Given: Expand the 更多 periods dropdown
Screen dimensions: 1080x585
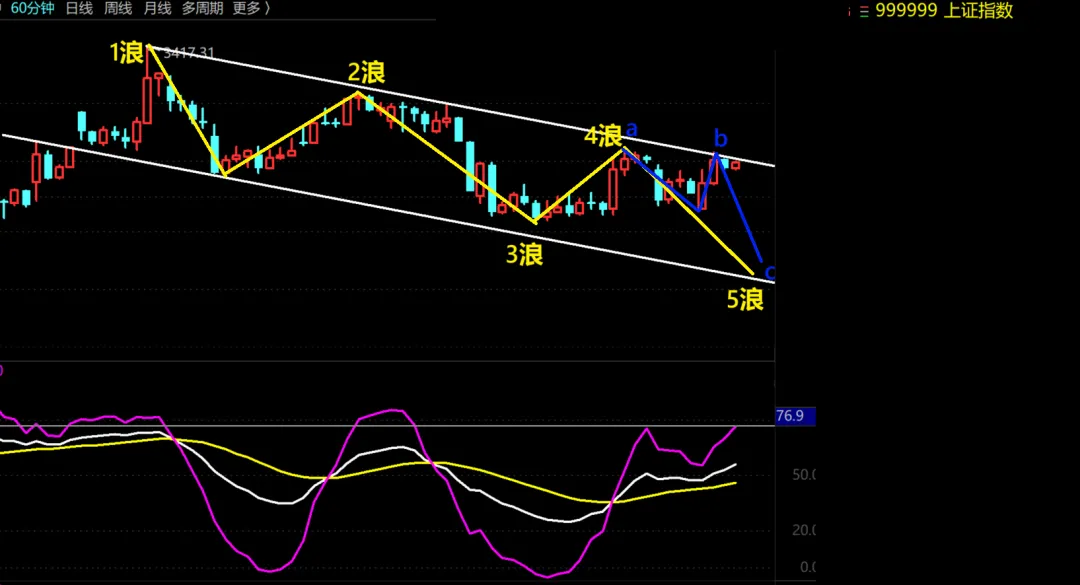Looking at the screenshot, I should pos(251,8).
